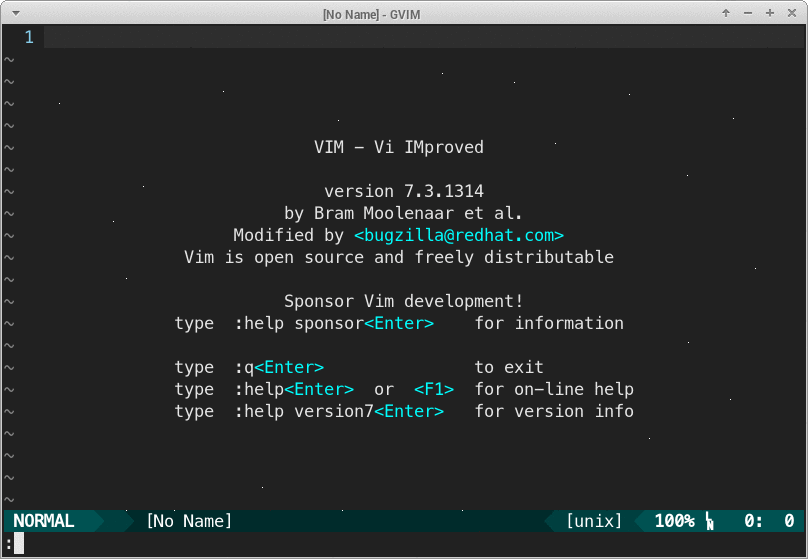
Task: Click 'VIM – Vi IMproved' title text
Action: (x=399, y=147)
